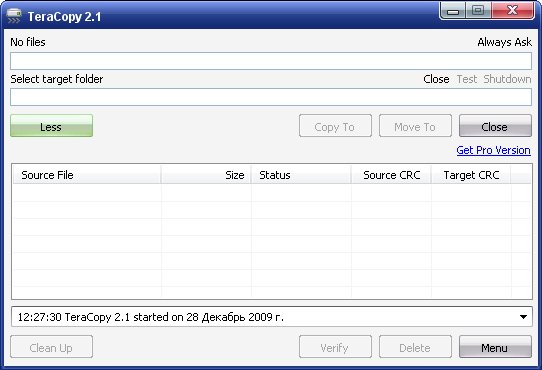Click the Select target folder label

tap(57, 79)
